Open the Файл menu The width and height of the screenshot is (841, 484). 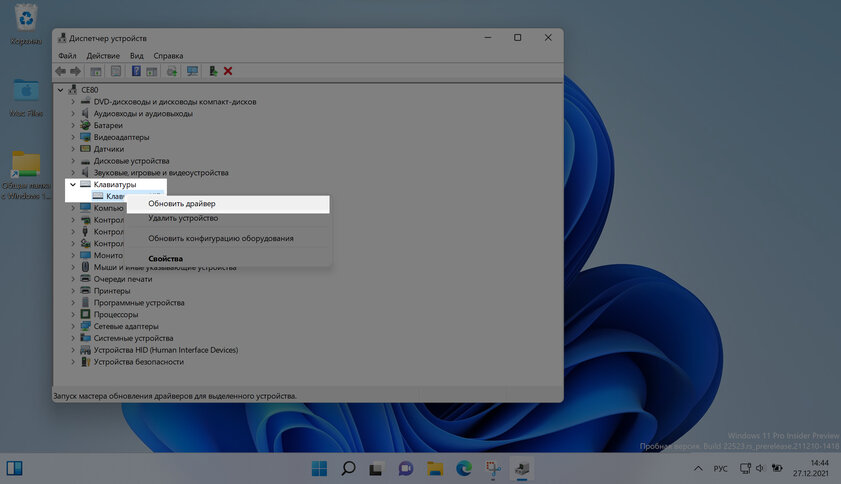(x=67, y=56)
